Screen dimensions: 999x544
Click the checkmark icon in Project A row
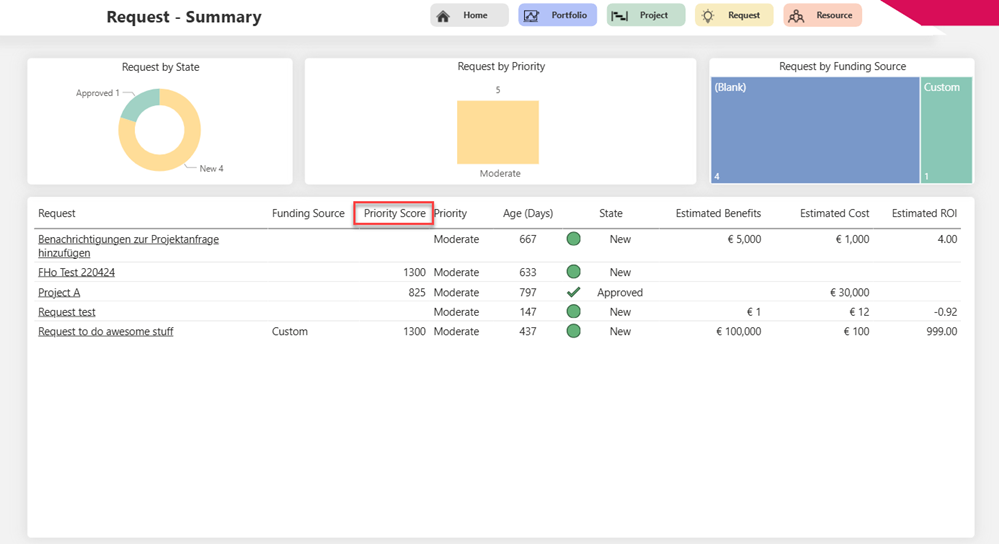coord(573,292)
